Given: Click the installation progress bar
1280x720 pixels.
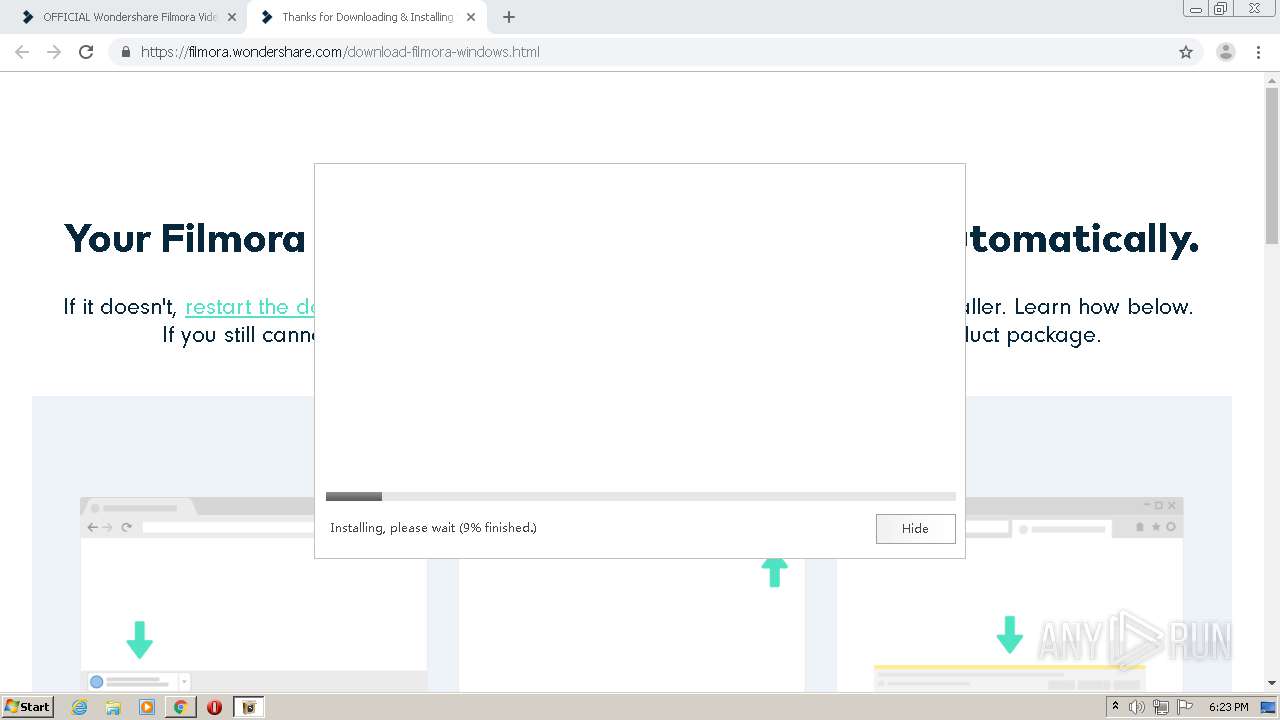Looking at the screenshot, I should pyautogui.click(x=640, y=496).
